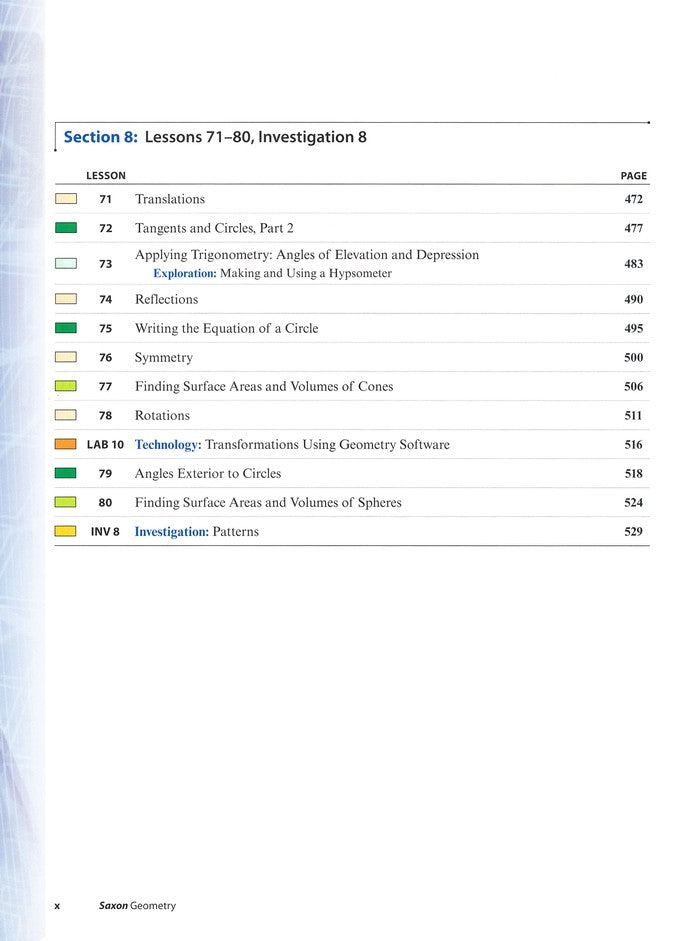Viewport: 699px width, 941px height.
Task: Select Writing the Equation of a Circle
Action: (226, 328)
